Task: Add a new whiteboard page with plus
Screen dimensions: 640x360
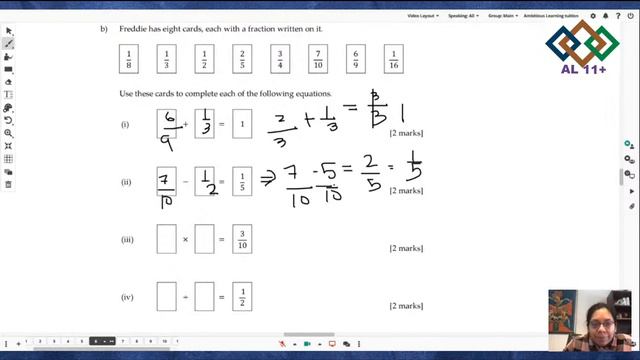Action: click(x=18, y=344)
